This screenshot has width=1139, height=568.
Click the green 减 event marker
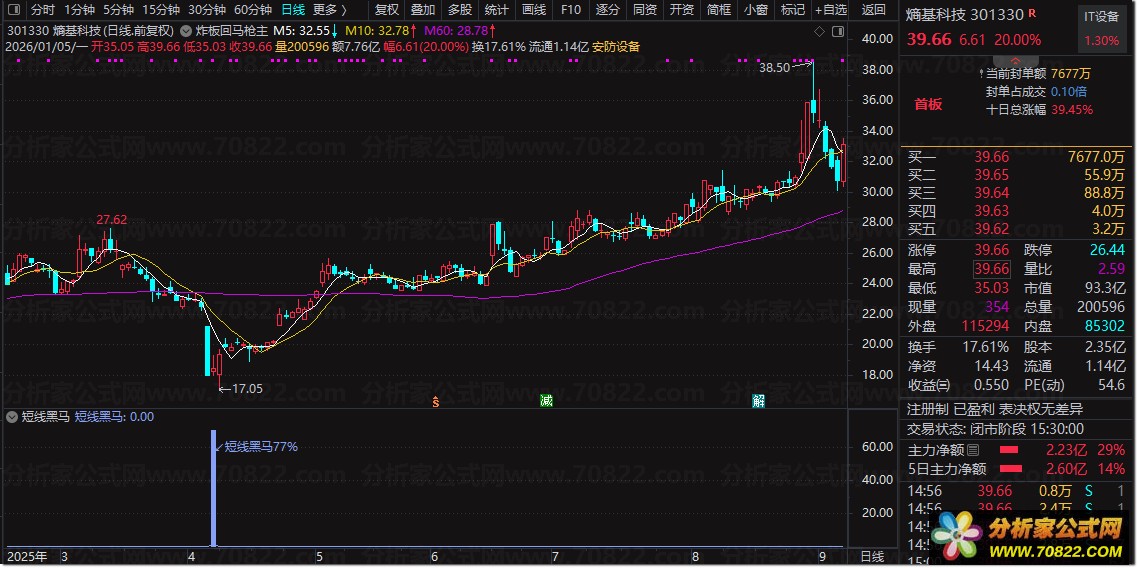click(546, 402)
